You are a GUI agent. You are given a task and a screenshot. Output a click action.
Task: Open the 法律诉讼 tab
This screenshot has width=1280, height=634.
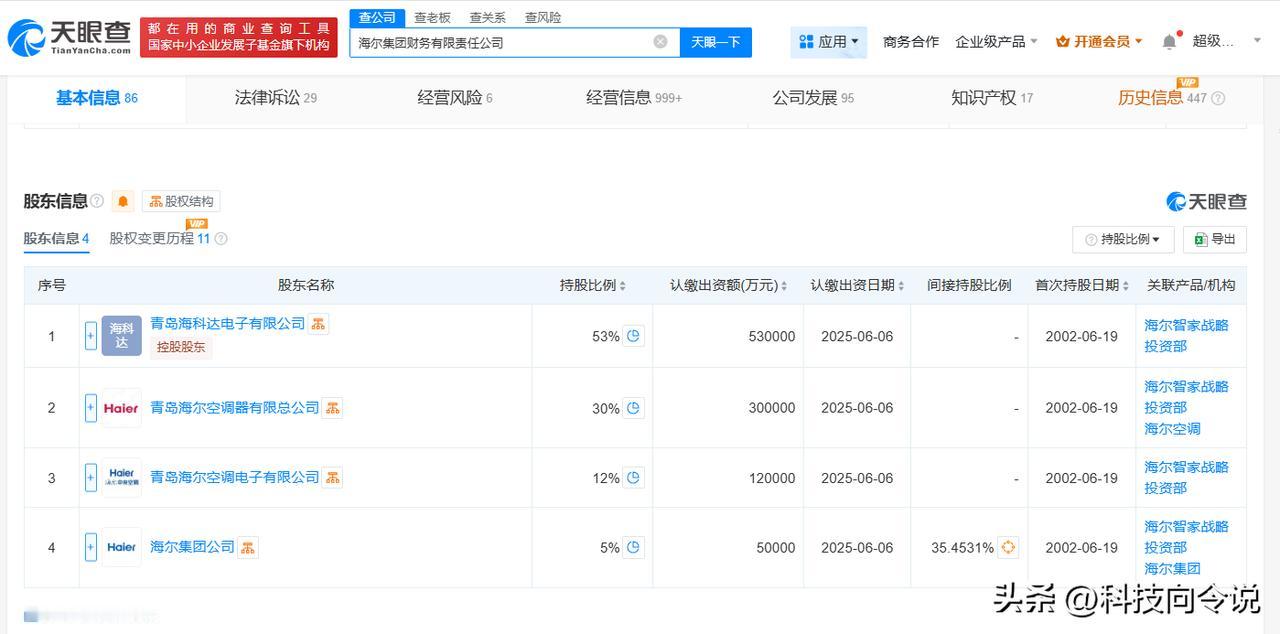click(275, 98)
